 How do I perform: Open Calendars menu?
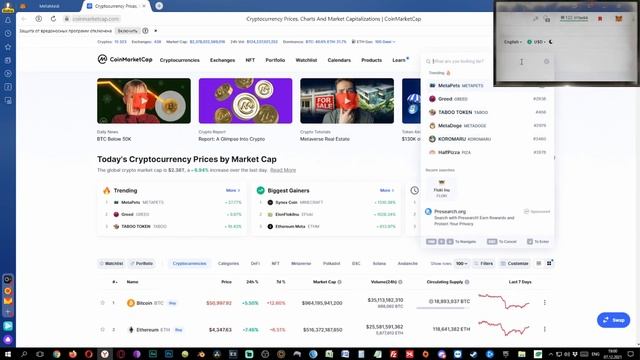point(339,60)
